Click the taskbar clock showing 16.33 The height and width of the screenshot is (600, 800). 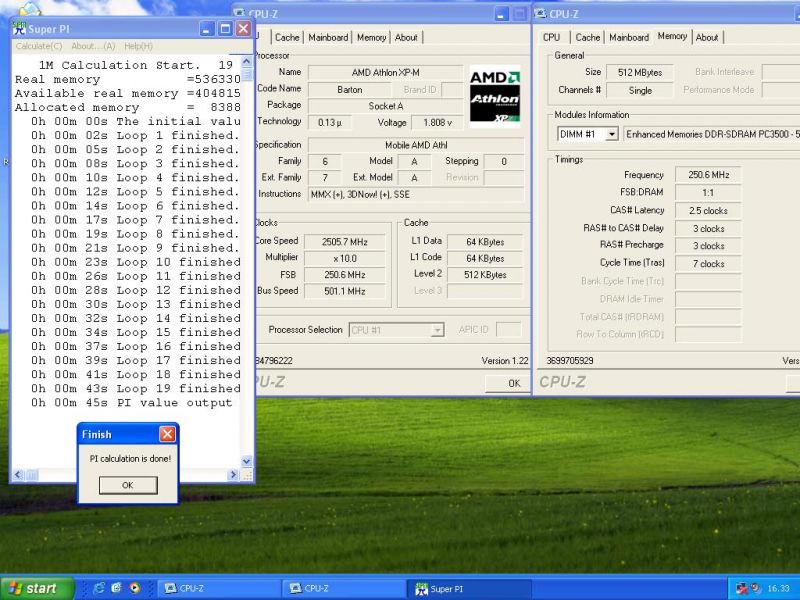[x=778, y=588]
